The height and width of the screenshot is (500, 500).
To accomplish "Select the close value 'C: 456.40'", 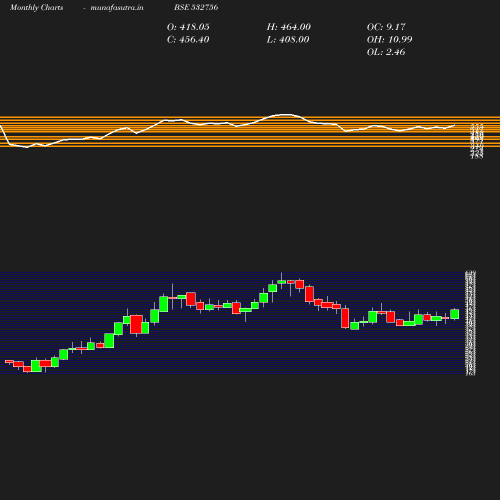I will (x=188, y=40).
